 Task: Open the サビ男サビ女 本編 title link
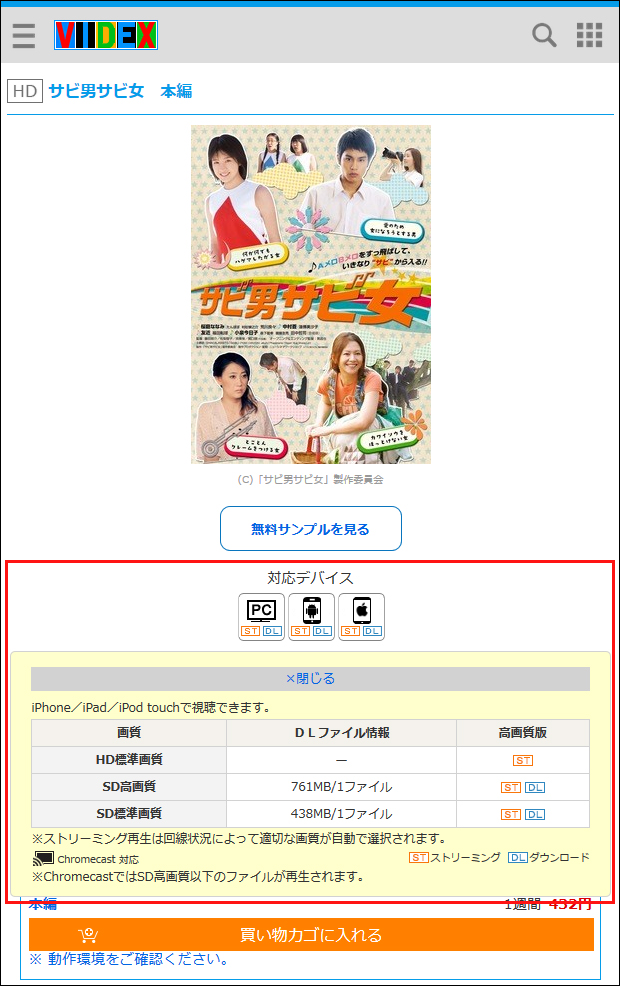[120, 91]
